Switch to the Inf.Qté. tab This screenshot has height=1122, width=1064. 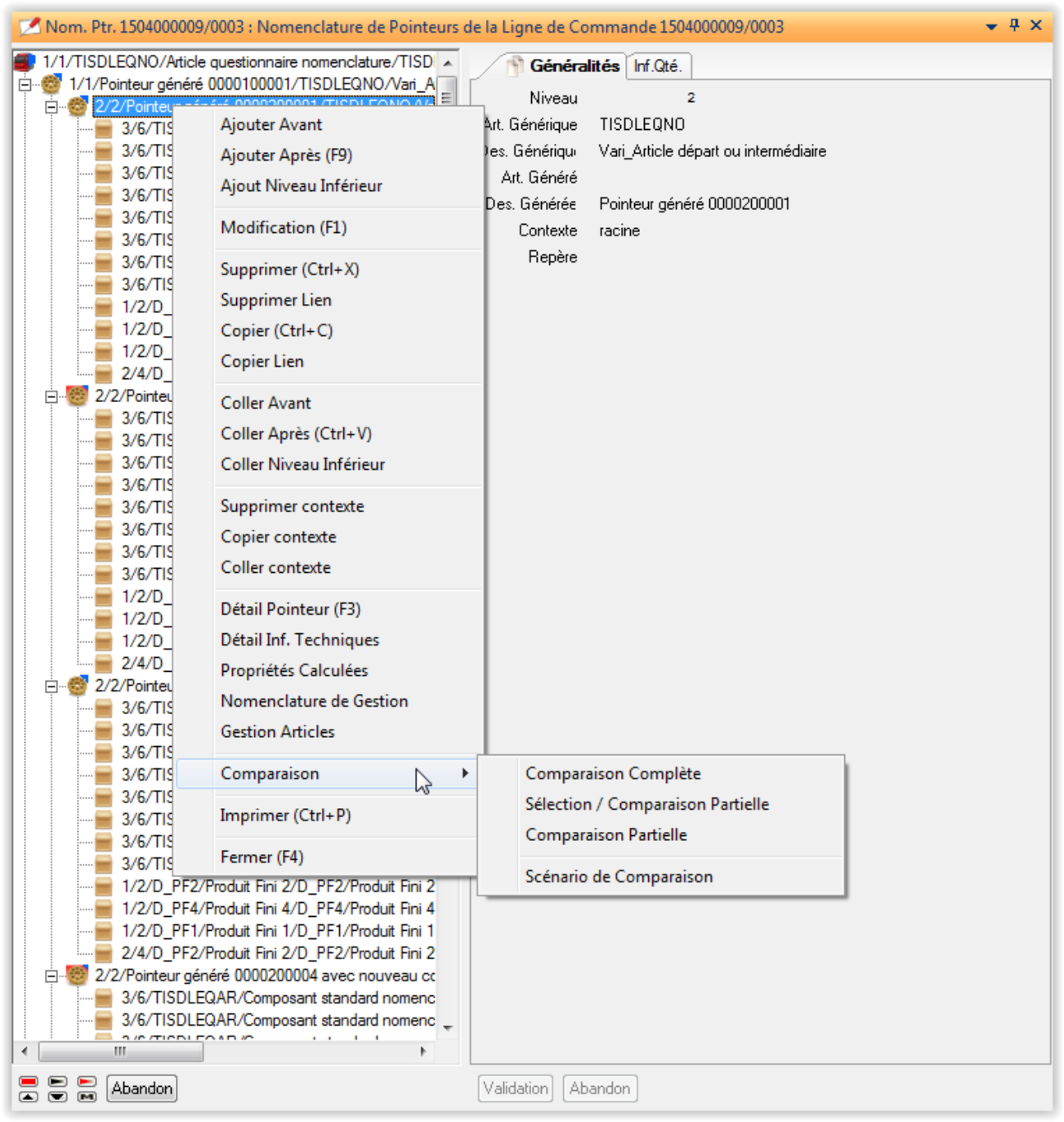click(658, 66)
